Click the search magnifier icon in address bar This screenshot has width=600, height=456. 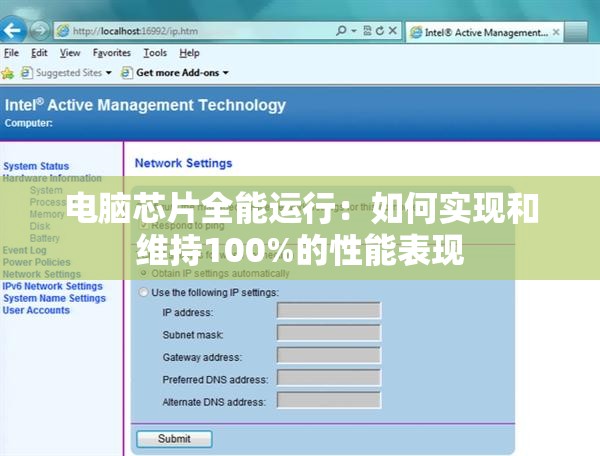click(341, 30)
